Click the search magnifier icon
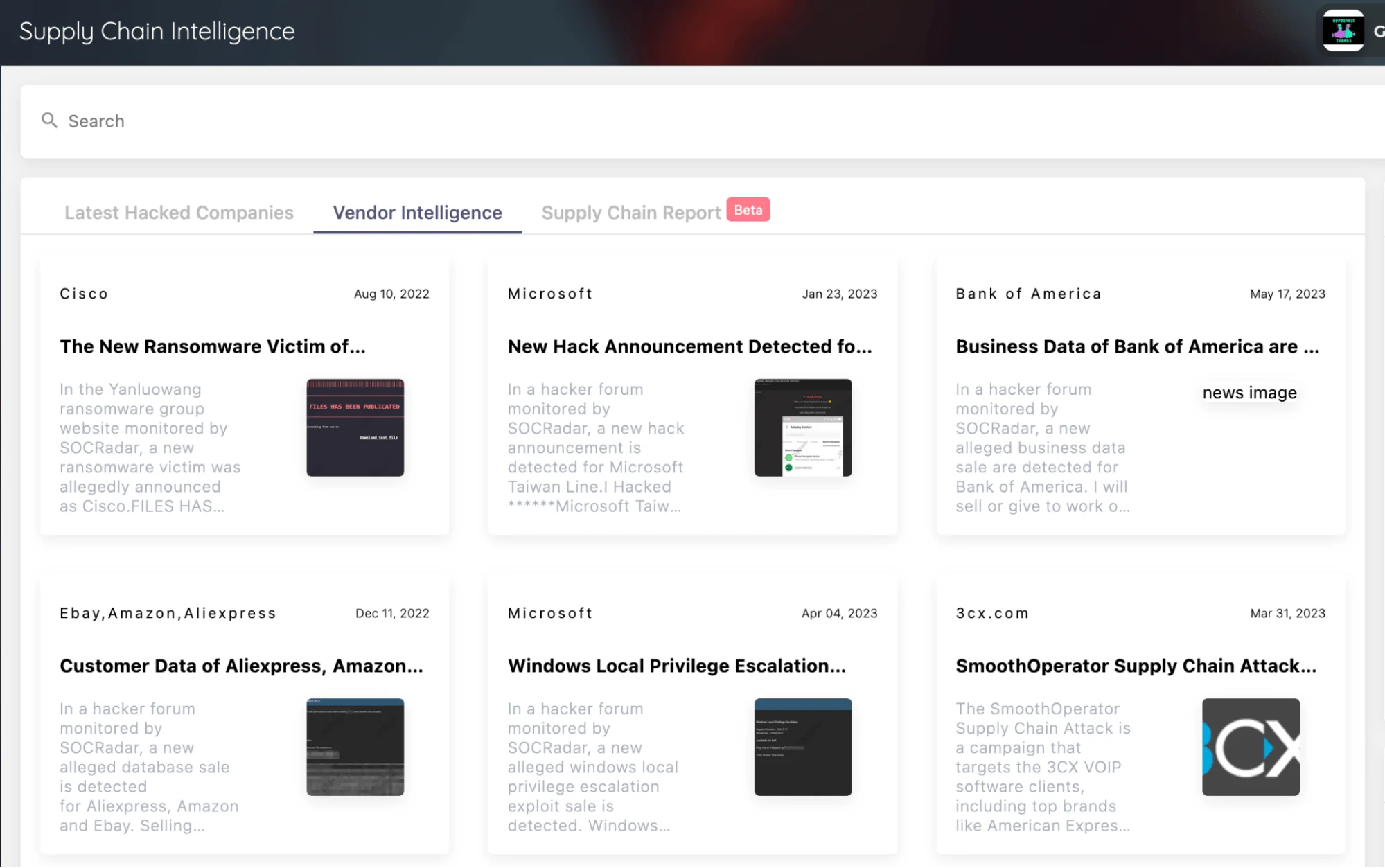 coord(49,121)
